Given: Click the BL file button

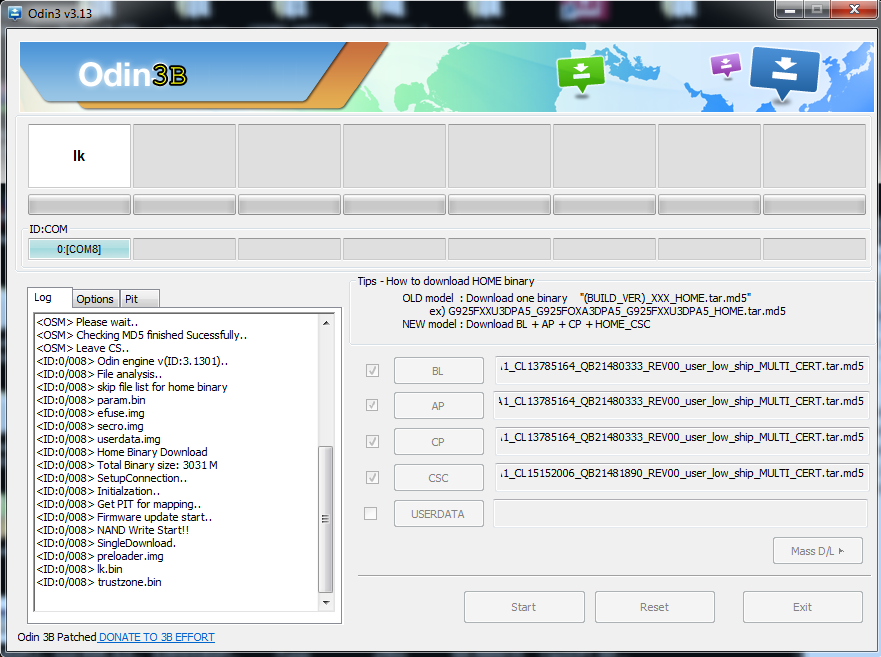Looking at the screenshot, I should (x=438, y=371).
